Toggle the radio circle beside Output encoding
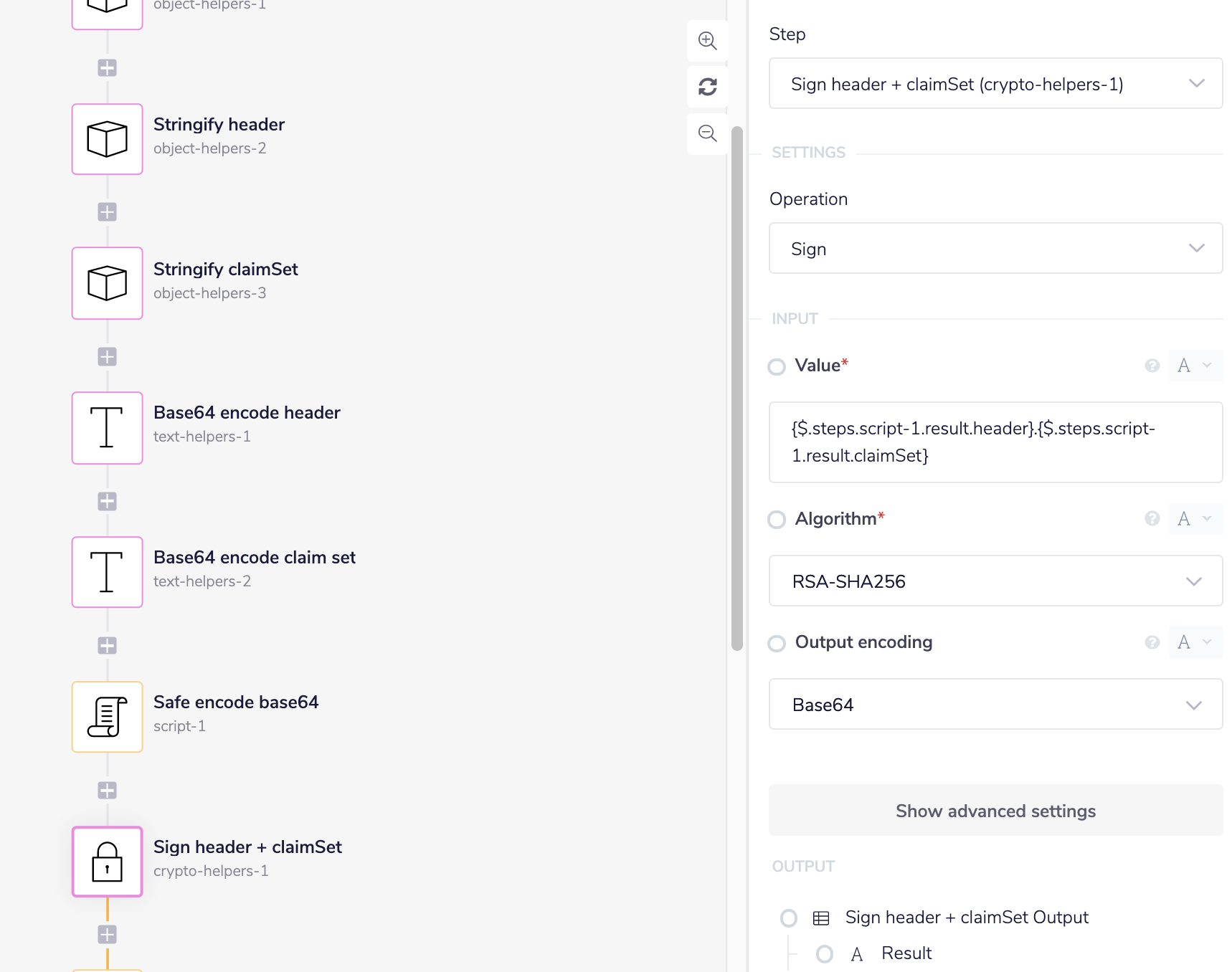1232x972 pixels. pos(777,643)
